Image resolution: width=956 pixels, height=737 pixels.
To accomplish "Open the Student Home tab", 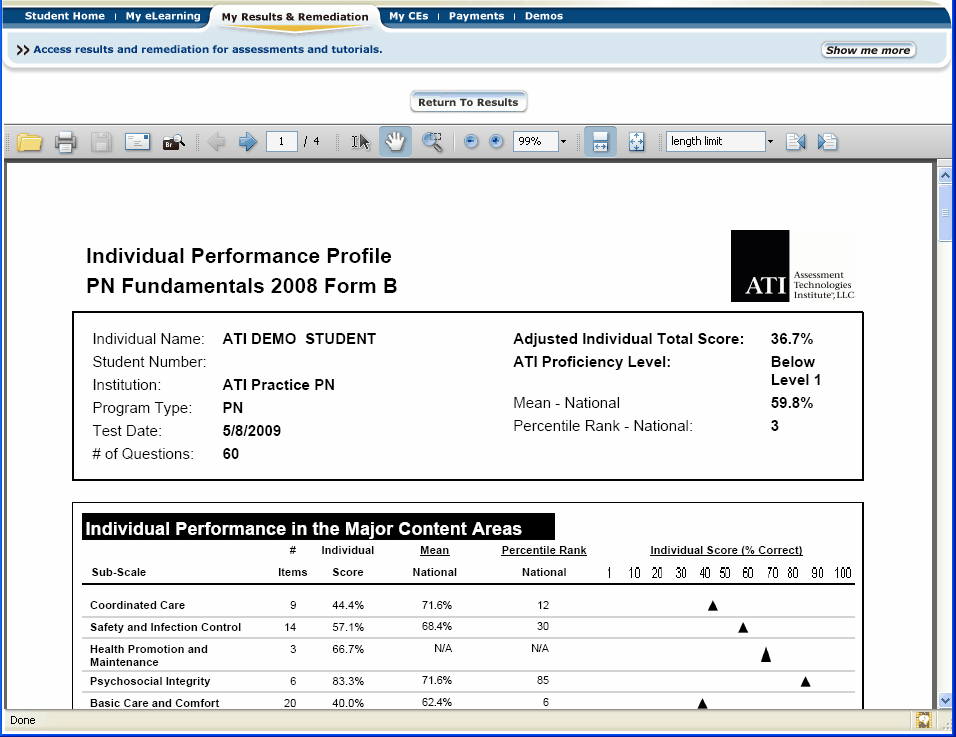I will tap(65, 16).
